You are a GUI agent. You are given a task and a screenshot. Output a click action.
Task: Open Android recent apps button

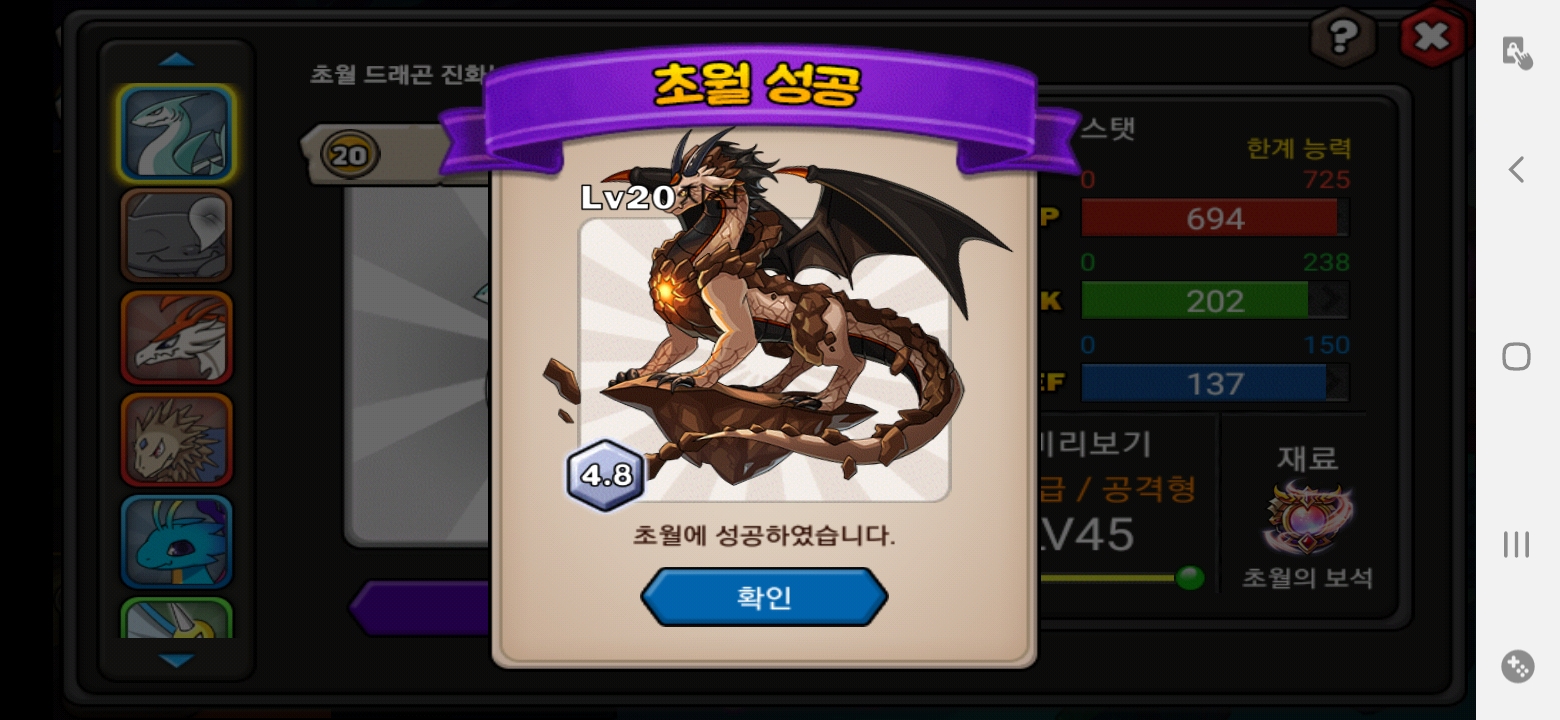coord(1517,544)
